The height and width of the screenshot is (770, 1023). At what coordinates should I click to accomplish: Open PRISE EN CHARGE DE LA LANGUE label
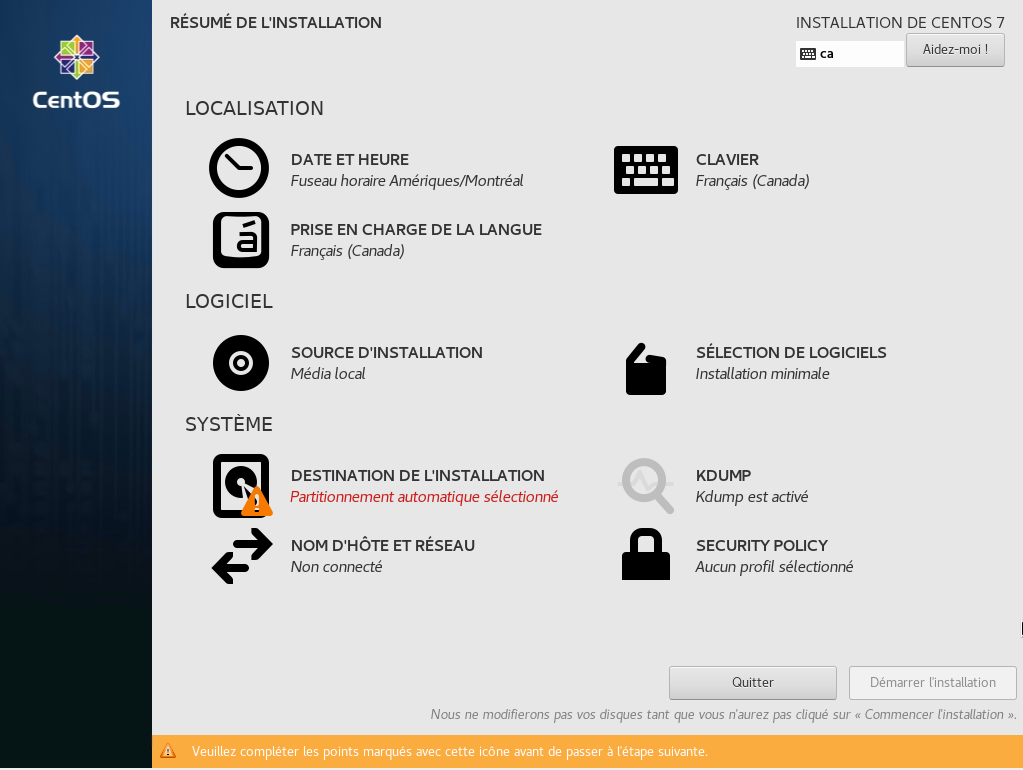tap(416, 230)
